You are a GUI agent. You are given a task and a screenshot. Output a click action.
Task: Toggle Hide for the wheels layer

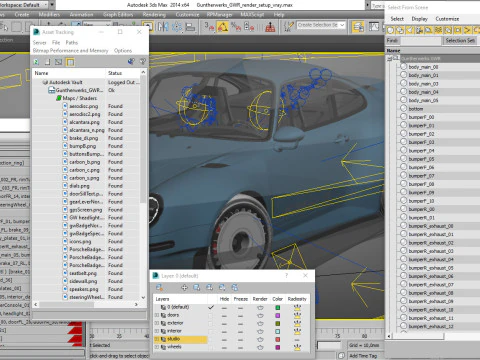click(x=224, y=347)
